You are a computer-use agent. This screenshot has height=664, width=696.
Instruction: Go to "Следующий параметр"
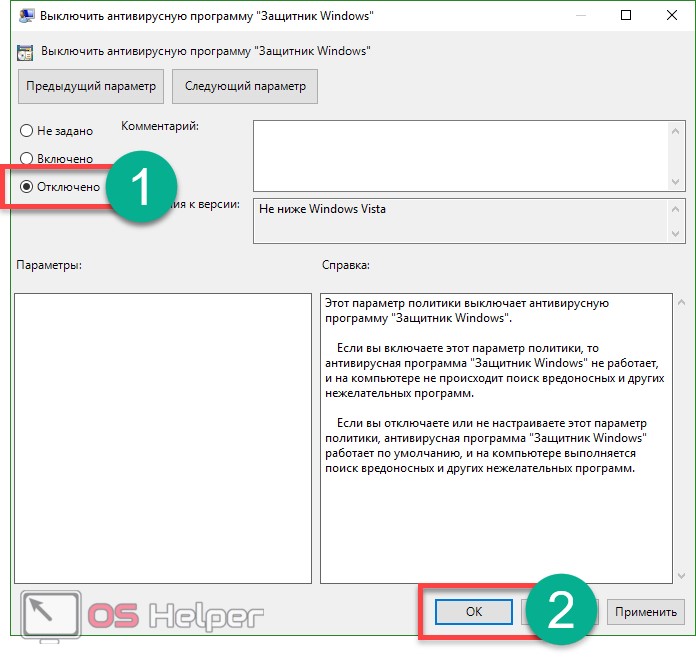click(245, 86)
